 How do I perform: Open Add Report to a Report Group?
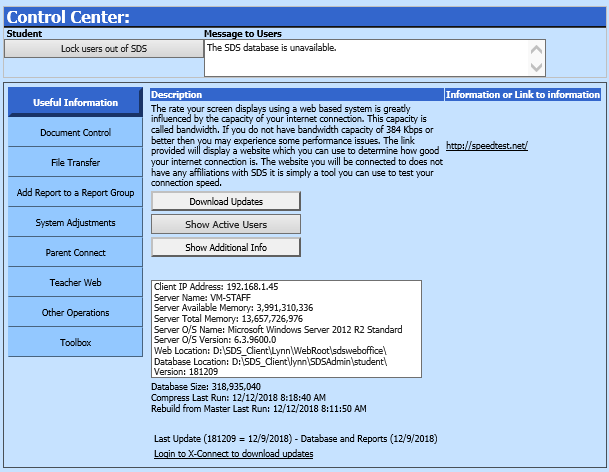pos(75,192)
